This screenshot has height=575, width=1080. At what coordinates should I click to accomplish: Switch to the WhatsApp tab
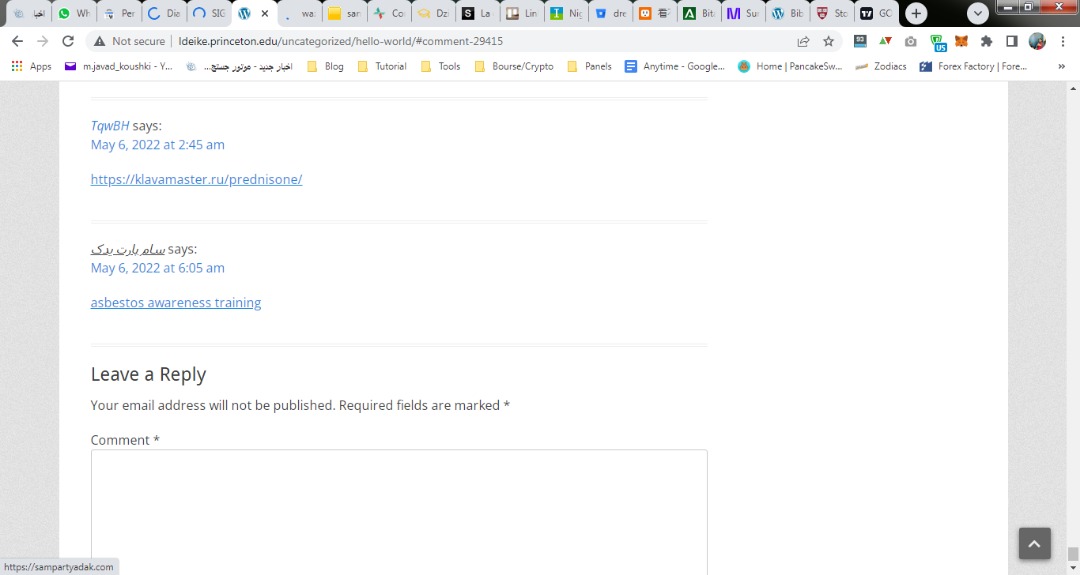tap(74, 13)
